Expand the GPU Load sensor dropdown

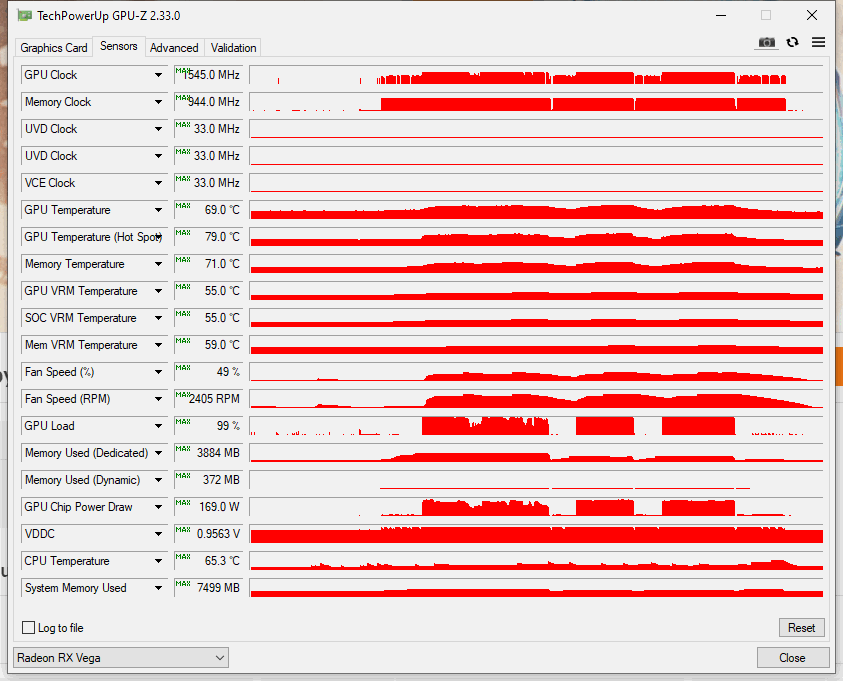158,426
